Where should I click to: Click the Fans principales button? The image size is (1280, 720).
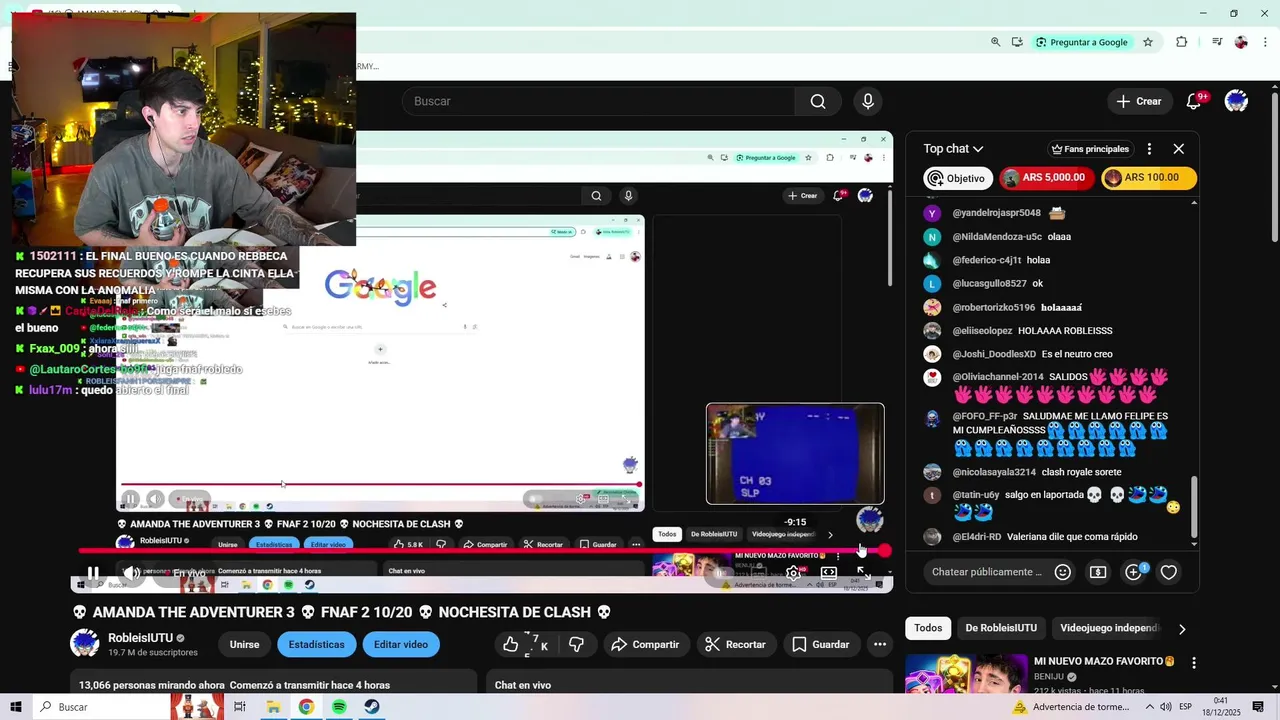click(1090, 149)
